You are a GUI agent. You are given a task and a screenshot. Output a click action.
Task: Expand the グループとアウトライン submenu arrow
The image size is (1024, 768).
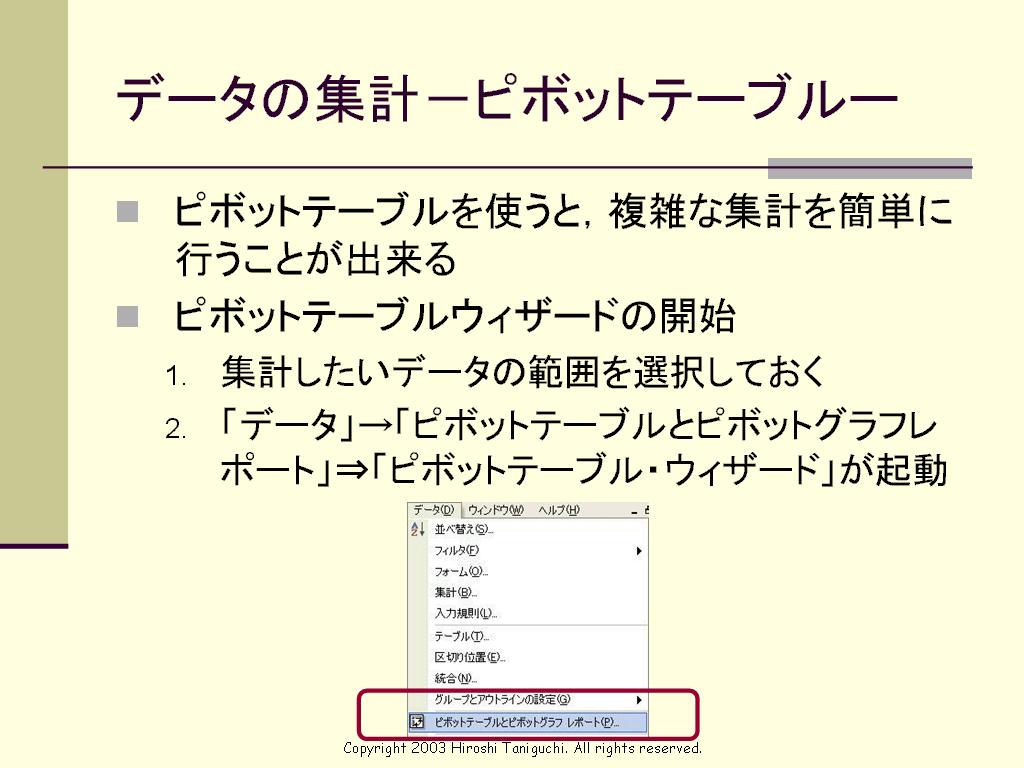639,700
